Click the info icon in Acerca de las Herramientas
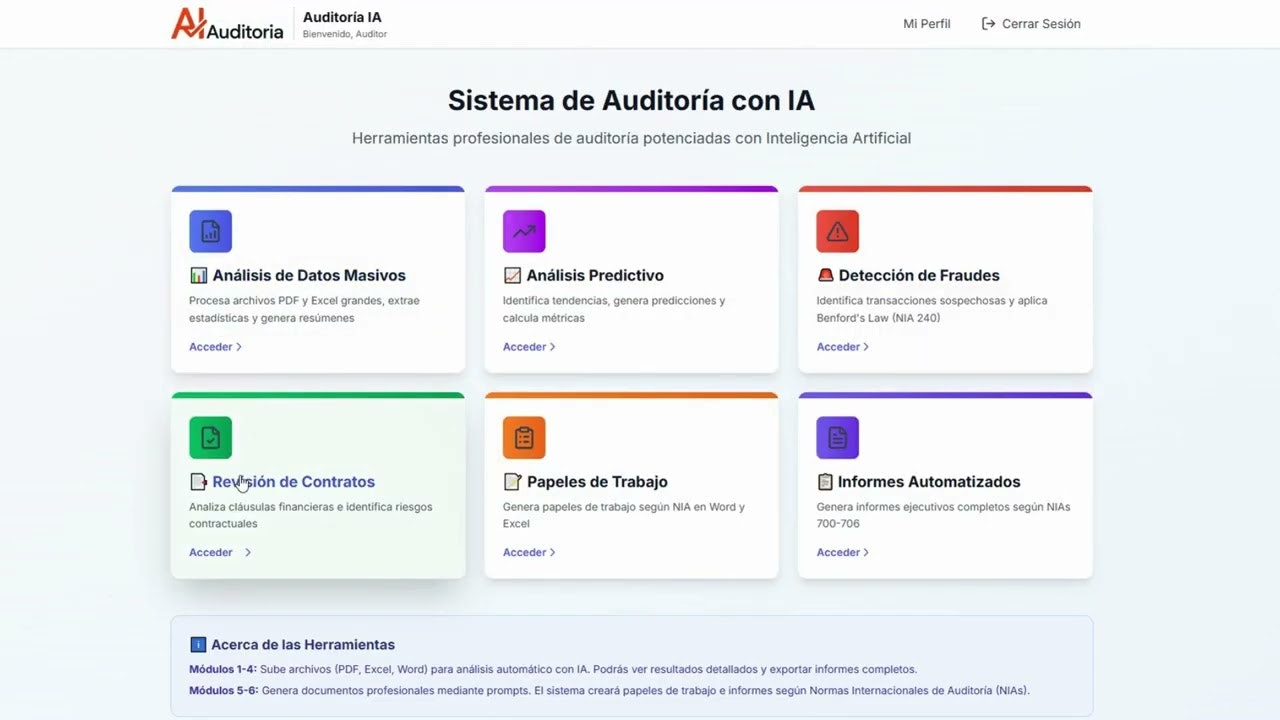1280x720 pixels. pyautogui.click(x=198, y=644)
